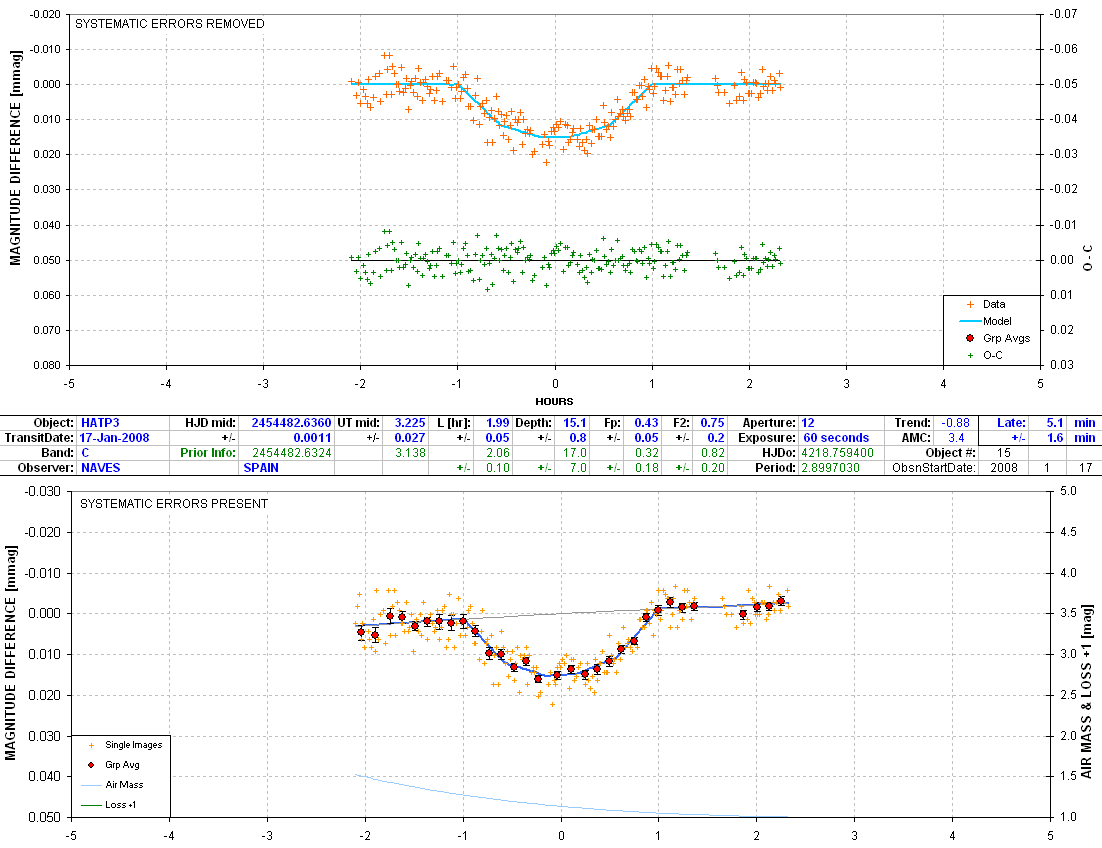This screenshot has width=1102, height=848.
Task: Click the prior F2 value 0.82
Action: (713, 453)
